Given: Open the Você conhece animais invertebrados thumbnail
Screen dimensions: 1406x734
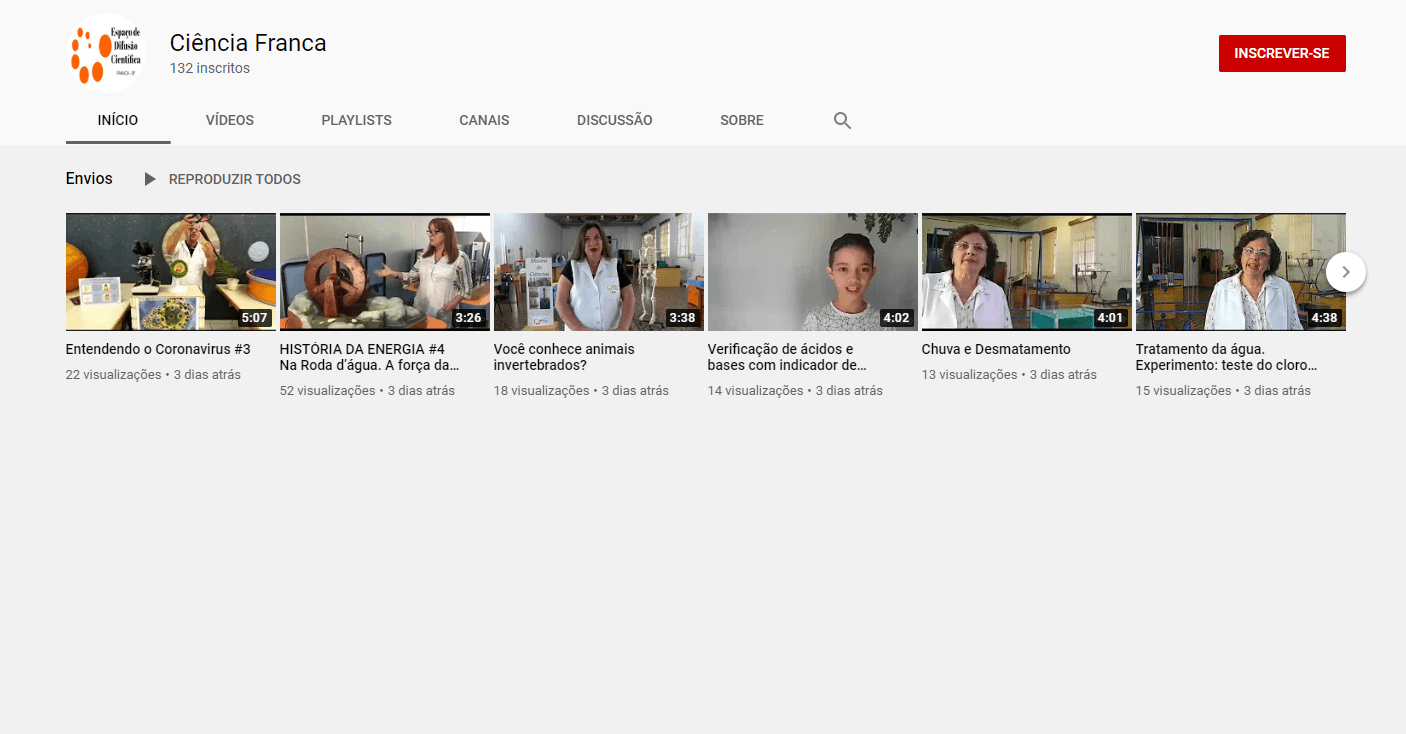Looking at the screenshot, I should (x=598, y=271).
